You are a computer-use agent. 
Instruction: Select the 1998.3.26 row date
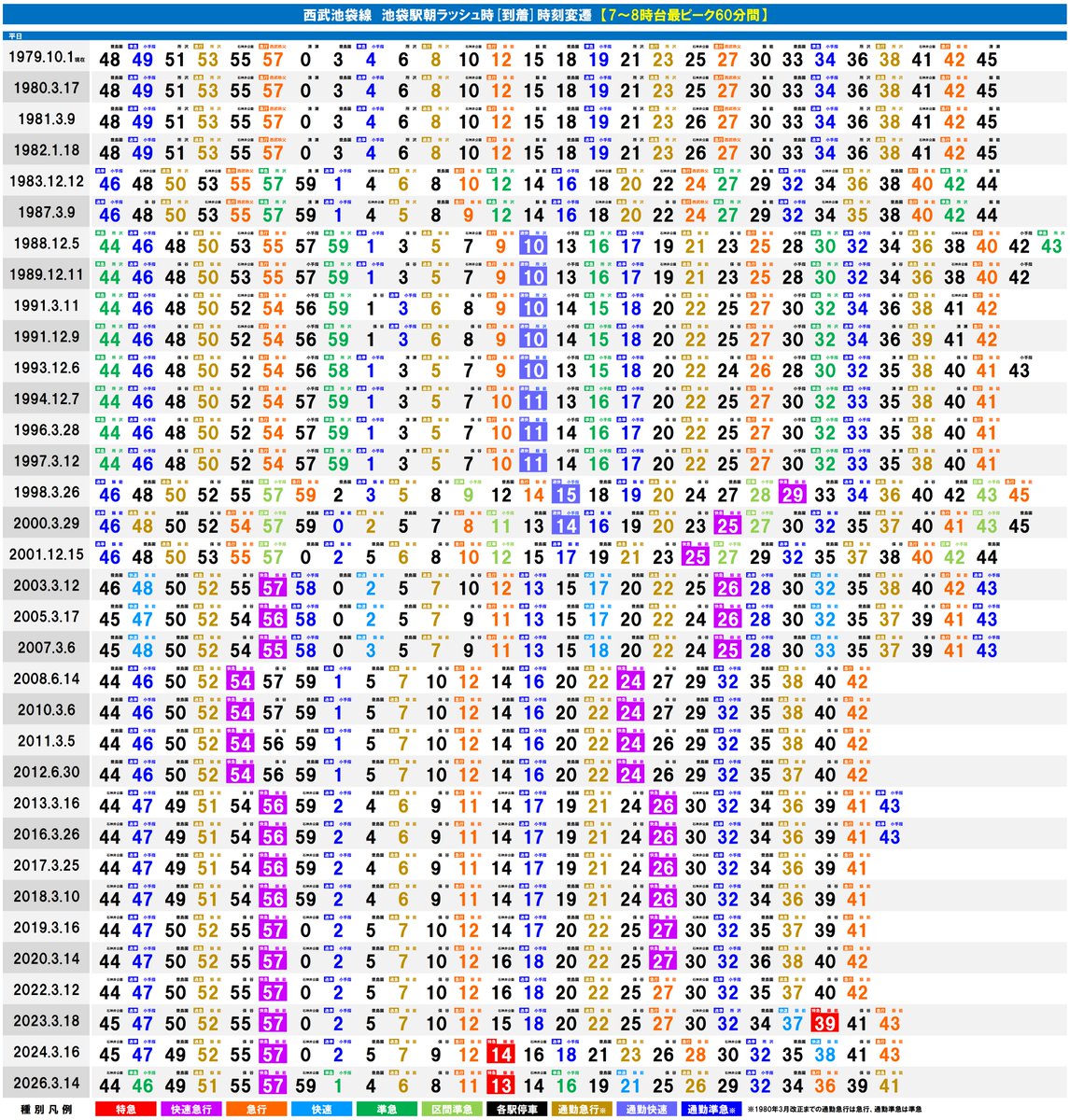(46, 492)
